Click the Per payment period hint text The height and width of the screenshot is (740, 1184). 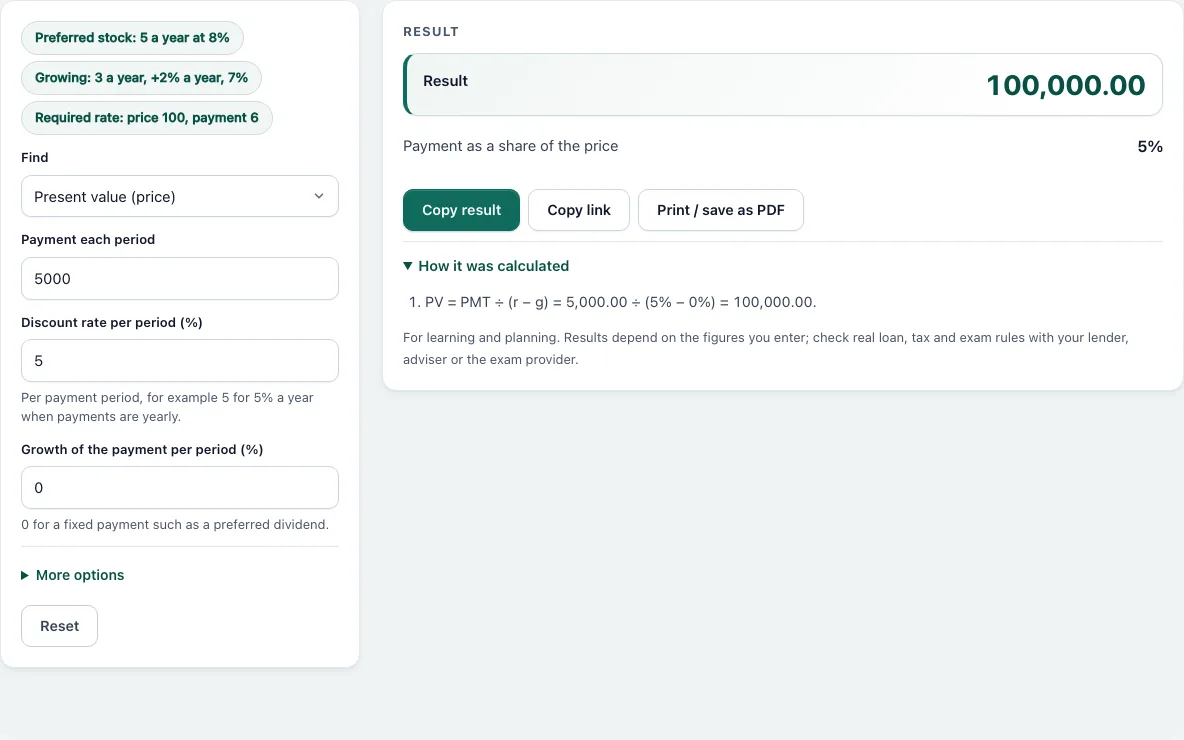[167, 407]
